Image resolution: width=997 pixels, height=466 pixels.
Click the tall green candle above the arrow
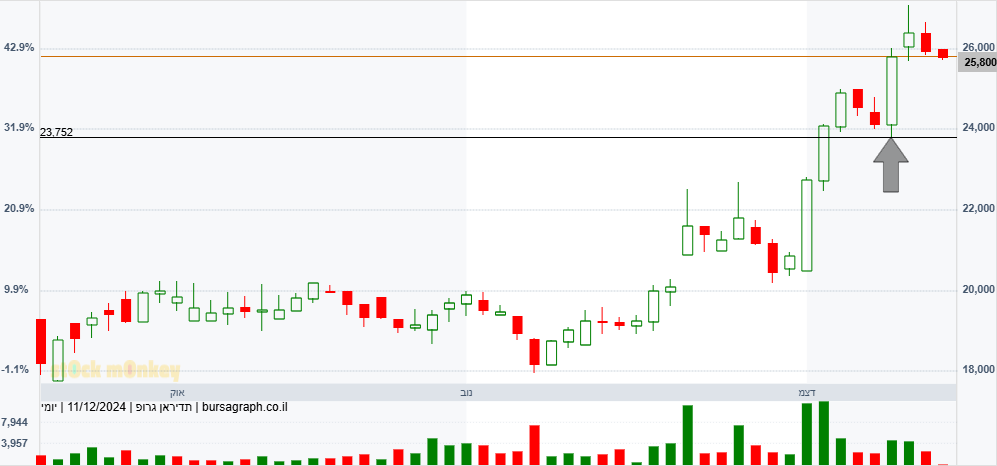[x=892, y=91]
